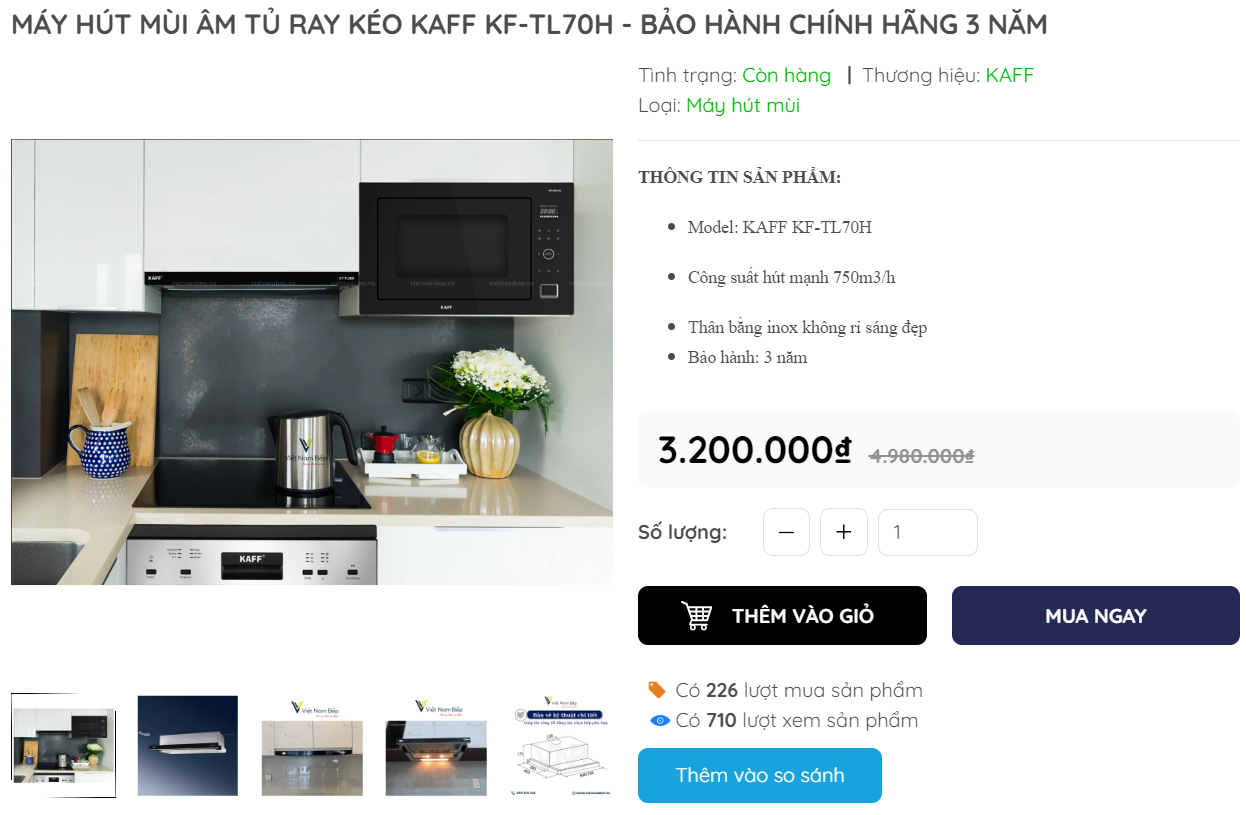Increase quantity with the plus button
The width and height of the screenshot is (1246, 815).
click(x=844, y=532)
